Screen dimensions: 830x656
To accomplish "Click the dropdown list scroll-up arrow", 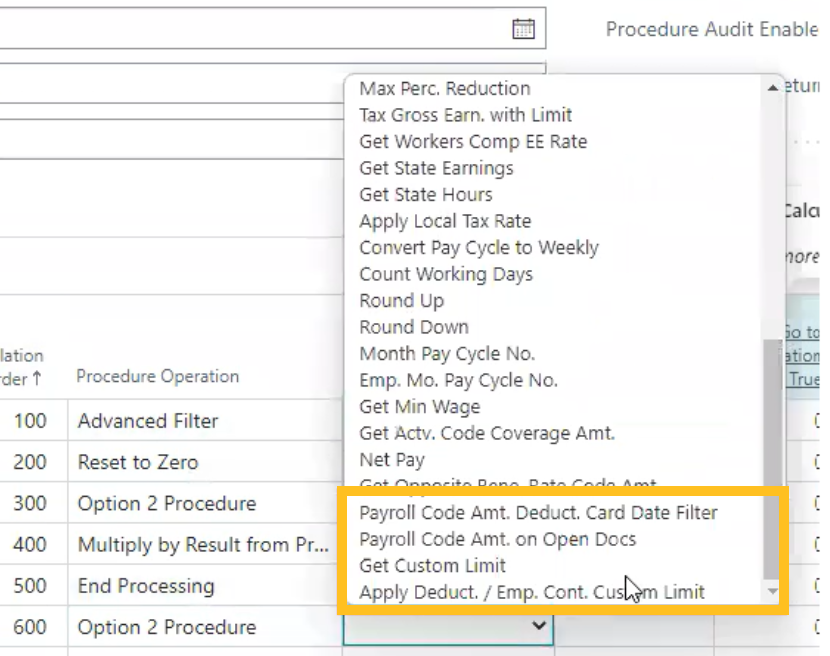I will [772, 88].
